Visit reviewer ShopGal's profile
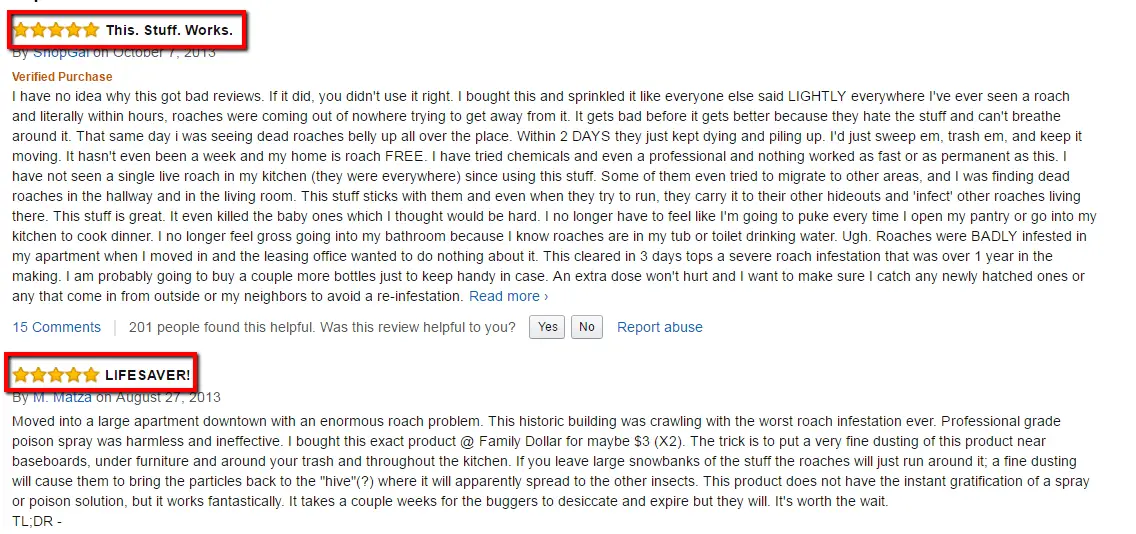Screen dimensions: 1136x534 pyautogui.click(x=62, y=52)
